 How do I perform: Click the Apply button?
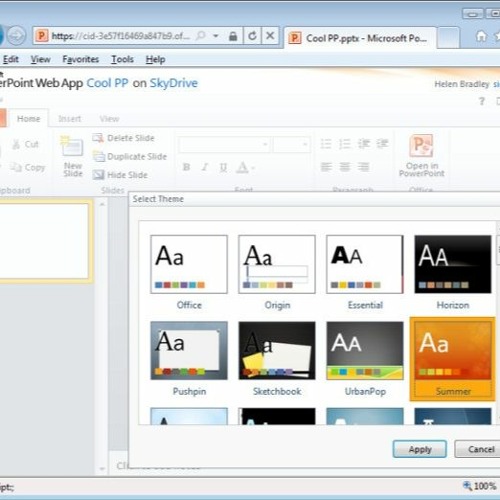(420, 449)
